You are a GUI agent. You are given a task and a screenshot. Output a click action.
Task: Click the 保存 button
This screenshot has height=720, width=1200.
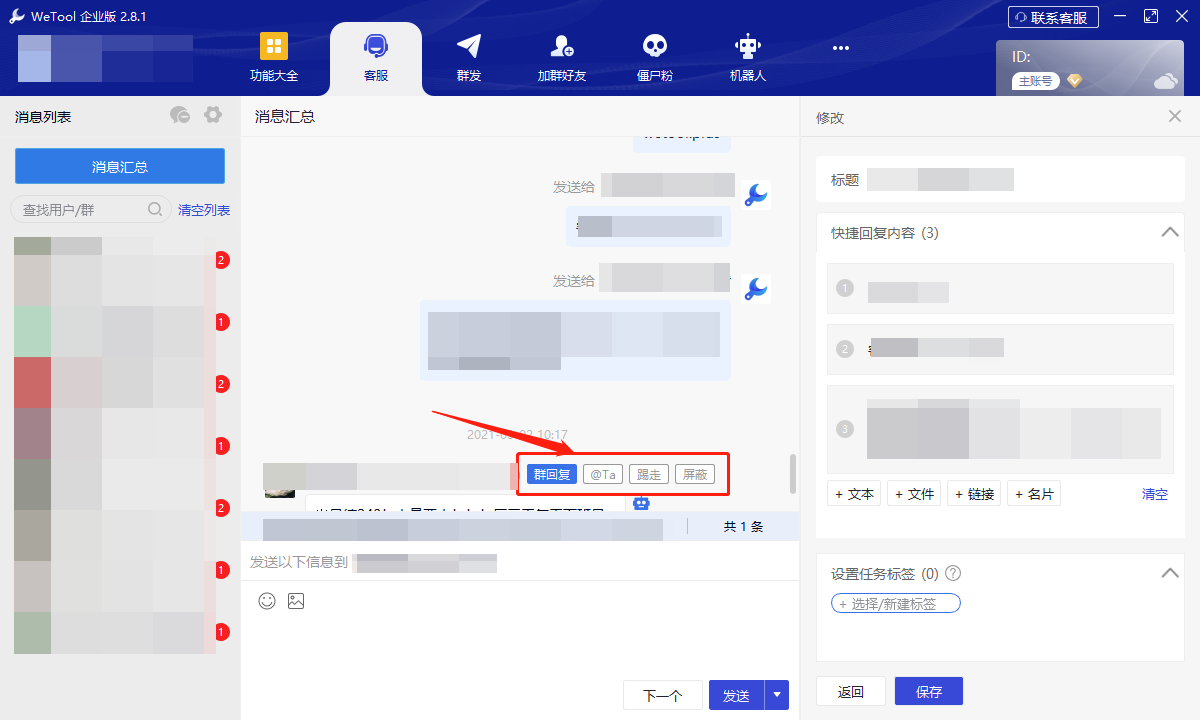(929, 691)
